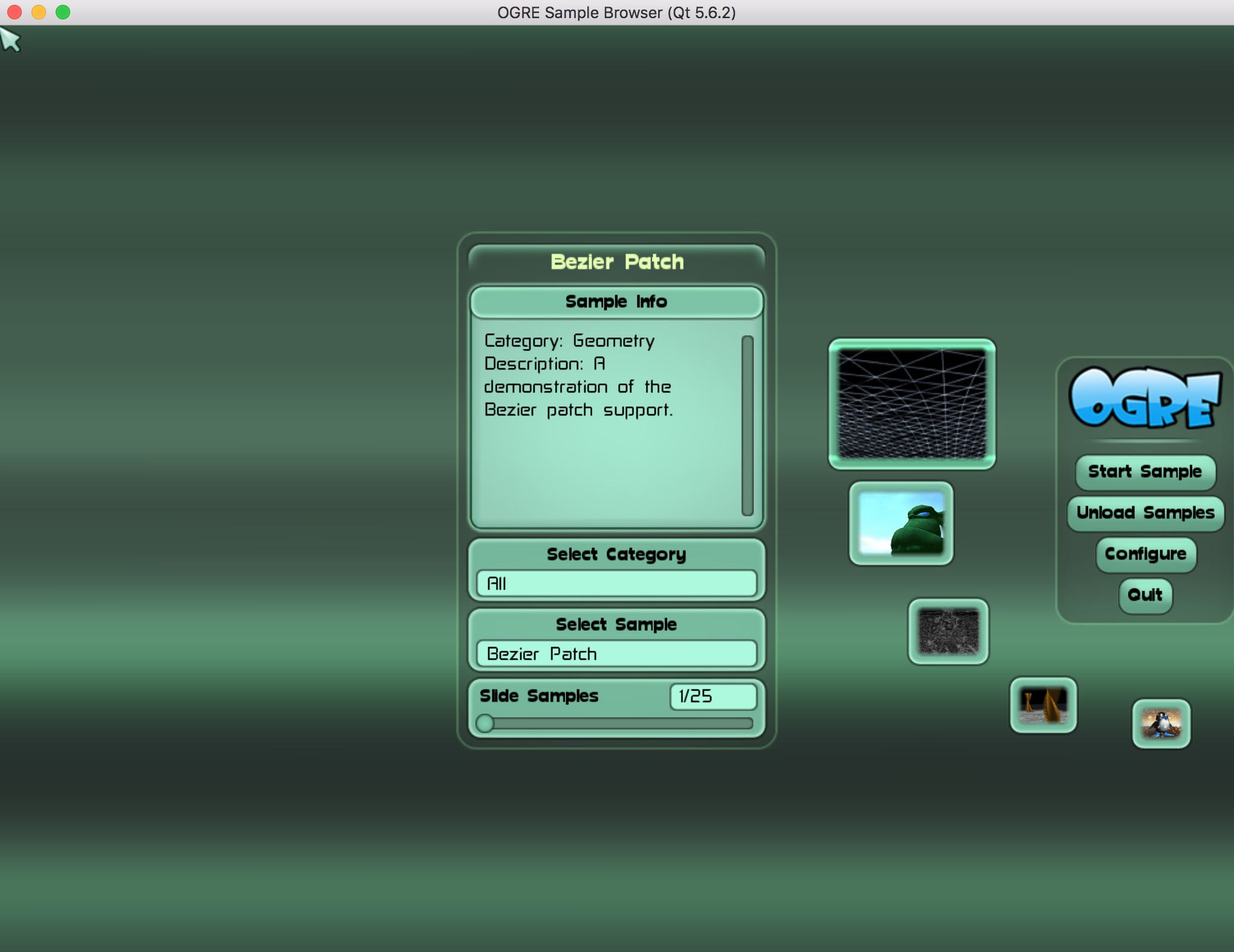Open the Select Category dropdown showing All
Screen dimensions: 1234x952
tap(616, 584)
